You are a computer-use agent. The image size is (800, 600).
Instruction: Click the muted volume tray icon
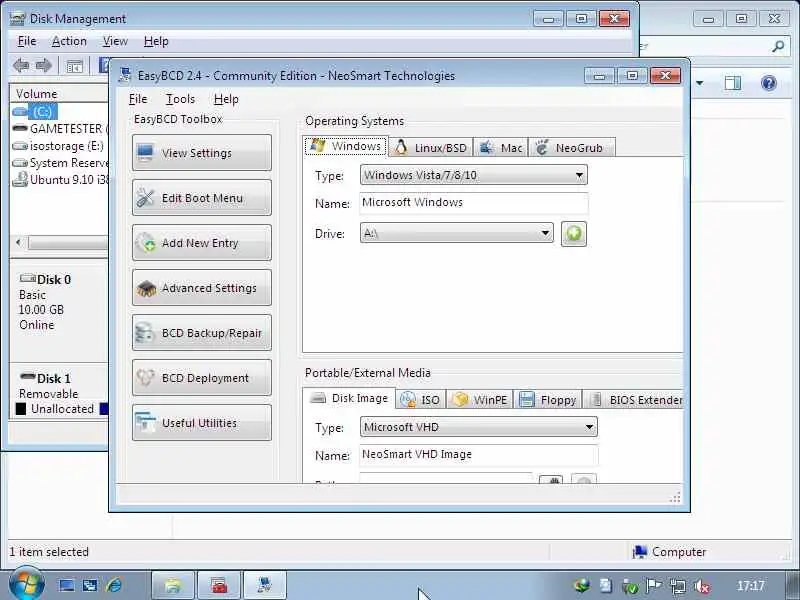click(702, 586)
